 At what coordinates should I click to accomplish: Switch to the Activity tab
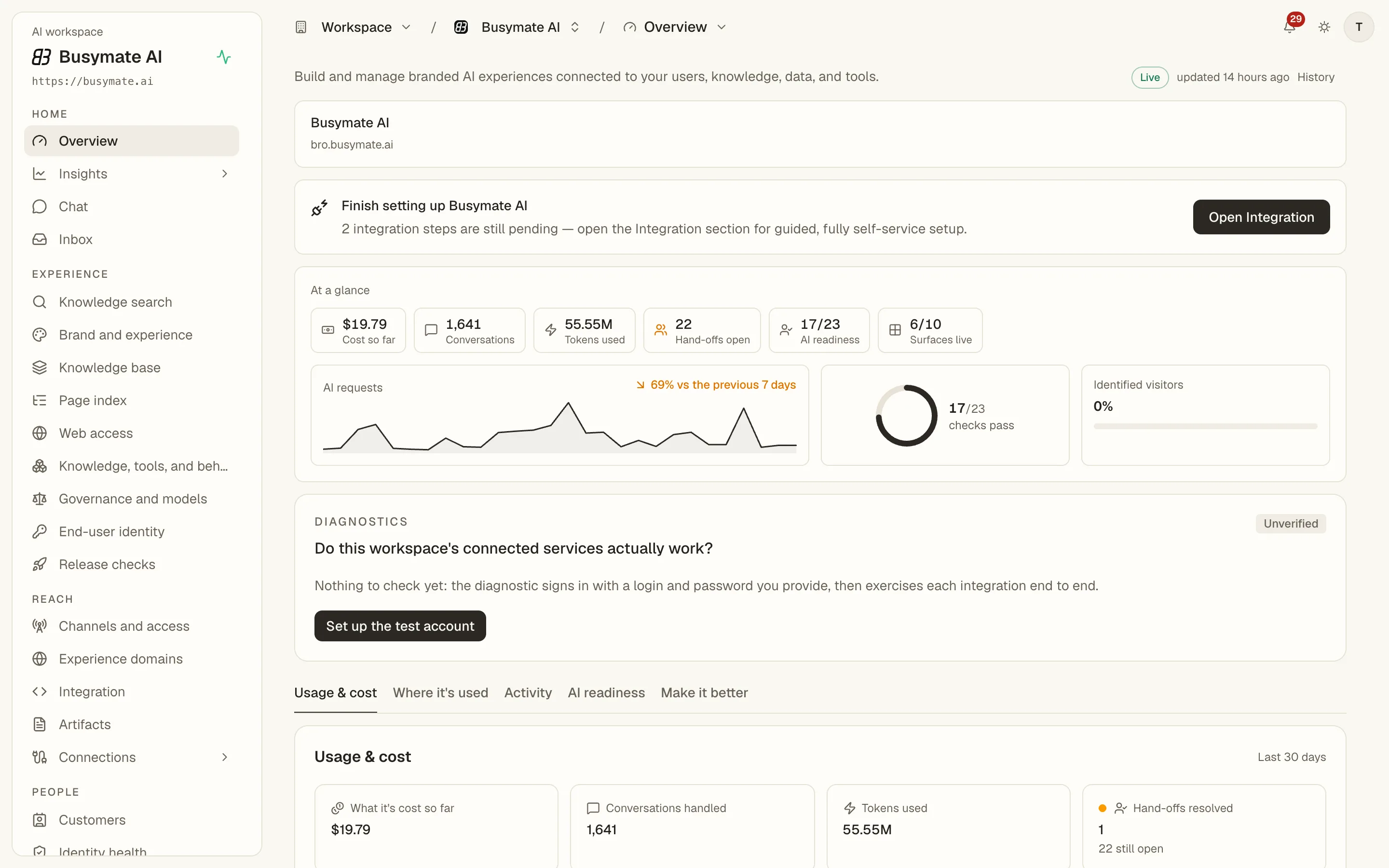coord(528,692)
